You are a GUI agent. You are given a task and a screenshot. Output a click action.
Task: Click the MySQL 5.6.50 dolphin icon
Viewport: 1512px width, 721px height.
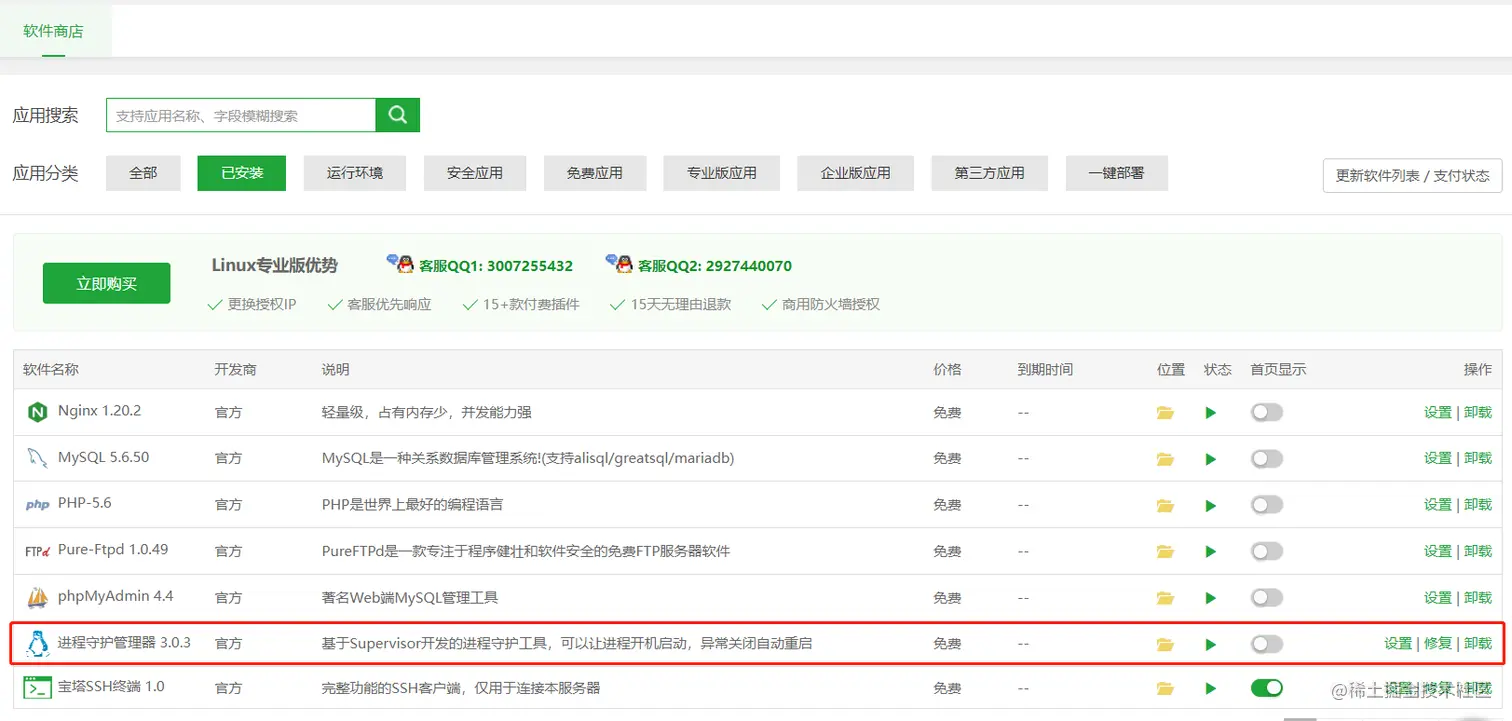(38, 458)
